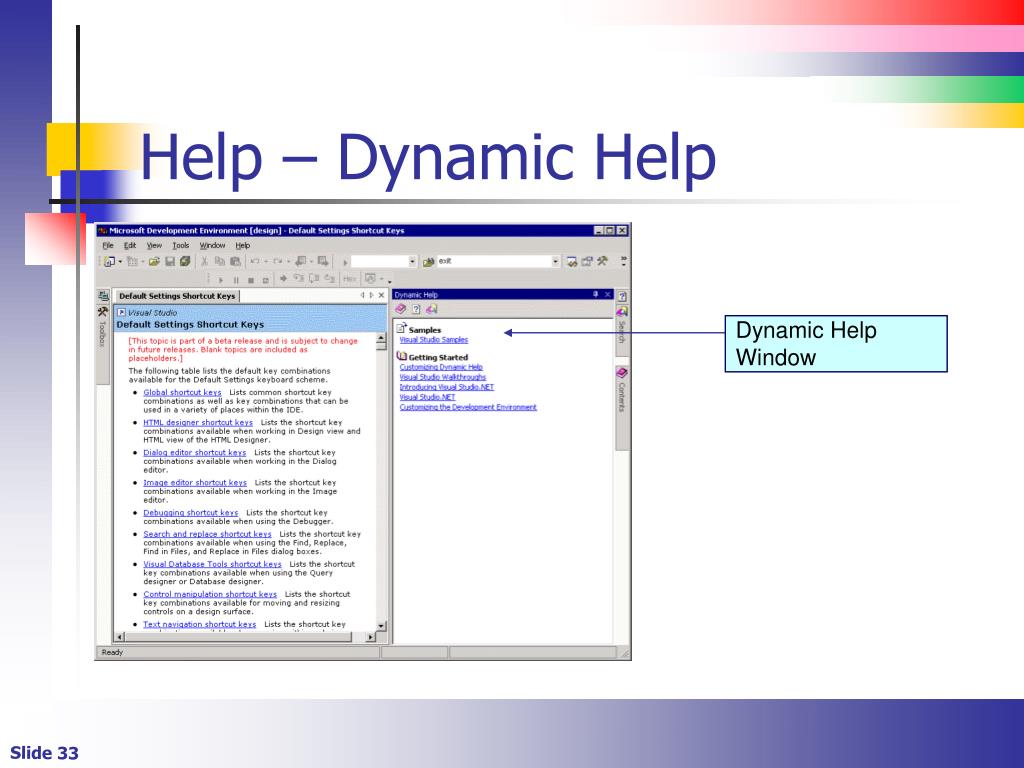This screenshot has width=1024, height=768.
Task: Expand the New Project button dropdown arrow
Action: (x=121, y=262)
